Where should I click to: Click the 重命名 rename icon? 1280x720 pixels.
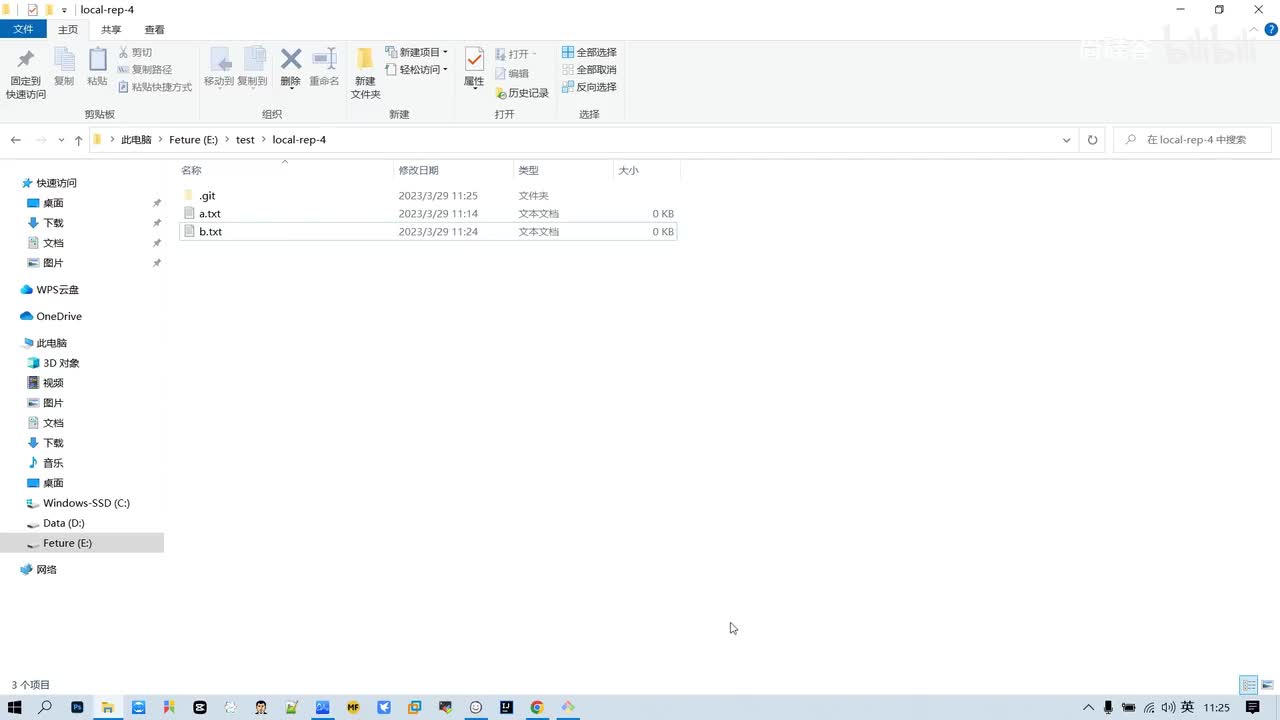(x=324, y=60)
